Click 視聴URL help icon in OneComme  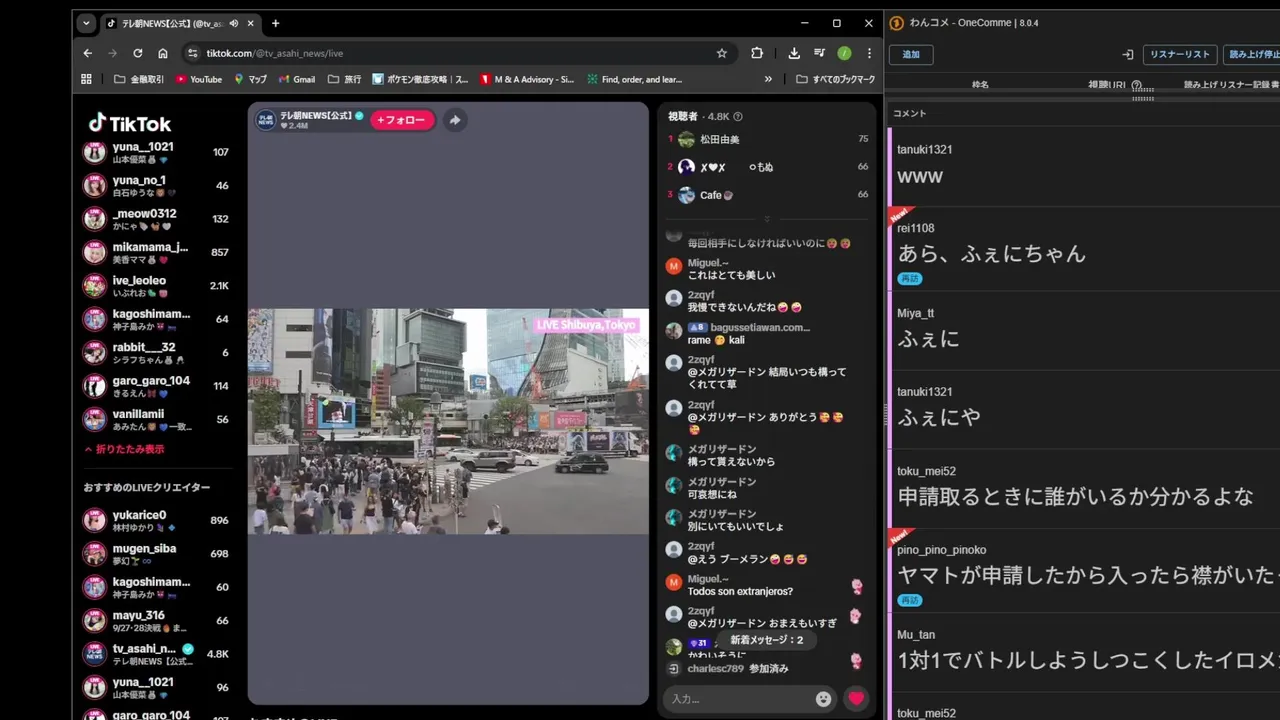pyautogui.click(x=1136, y=85)
